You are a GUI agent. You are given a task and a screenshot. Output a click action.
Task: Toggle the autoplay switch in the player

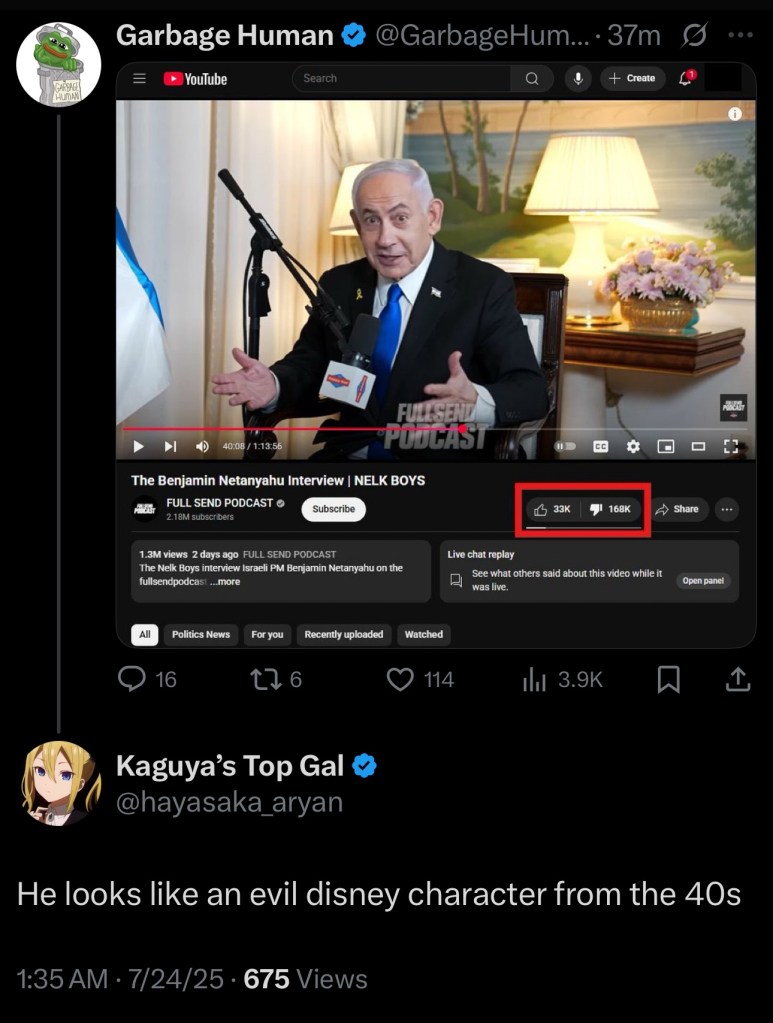coord(566,446)
